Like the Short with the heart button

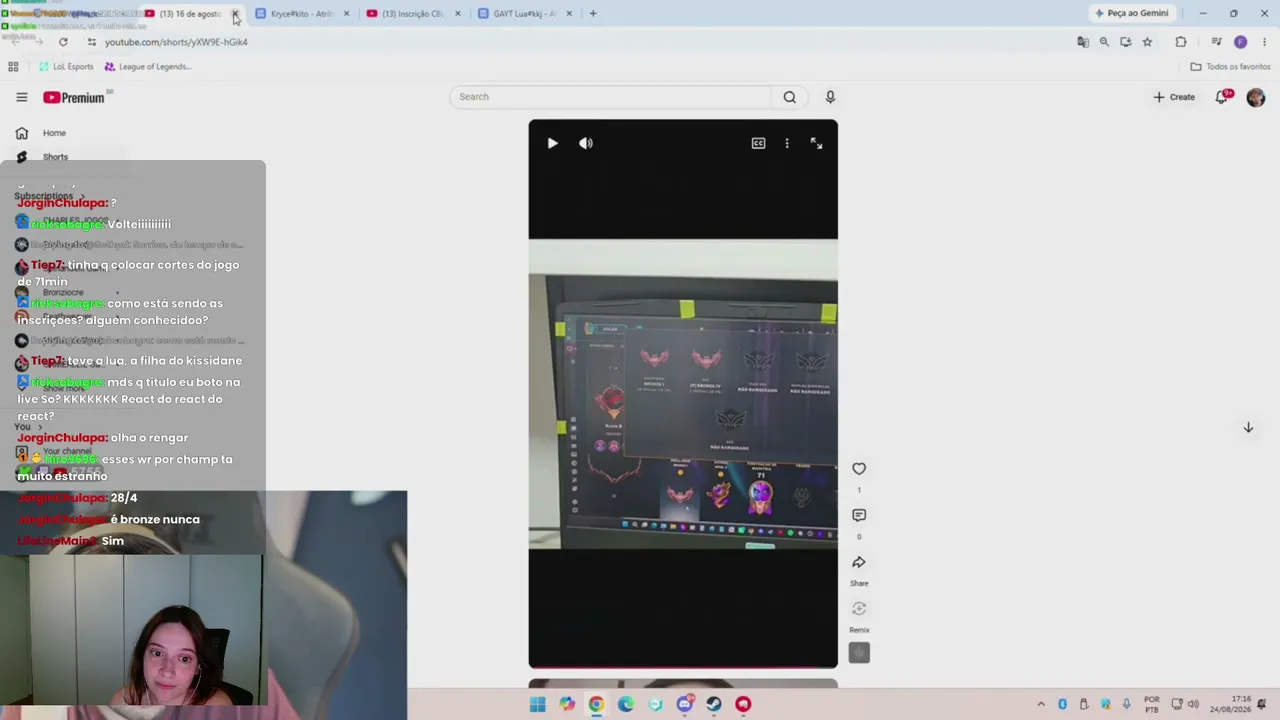tap(859, 469)
